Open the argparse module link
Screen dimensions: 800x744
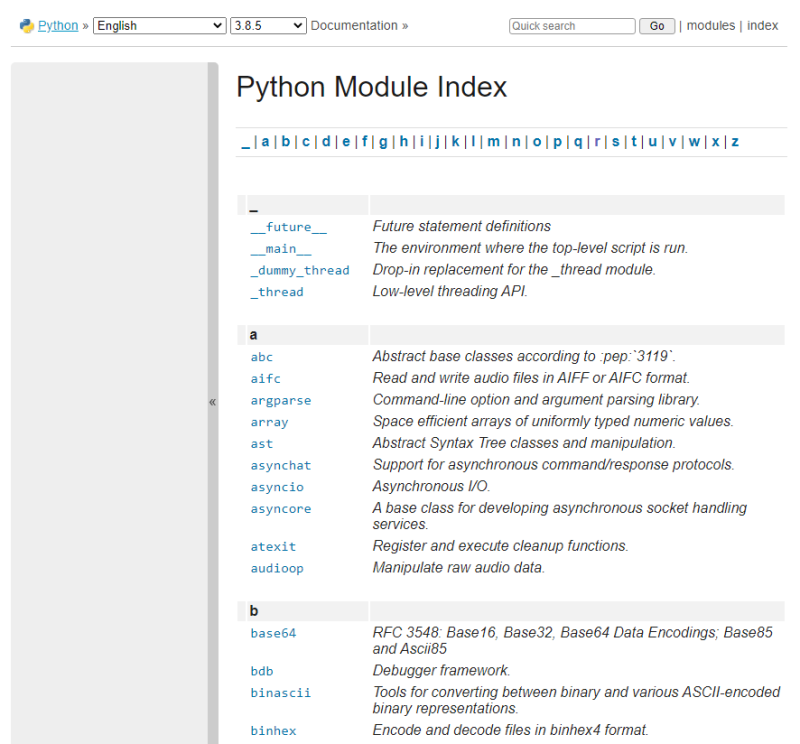coord(280,401)
